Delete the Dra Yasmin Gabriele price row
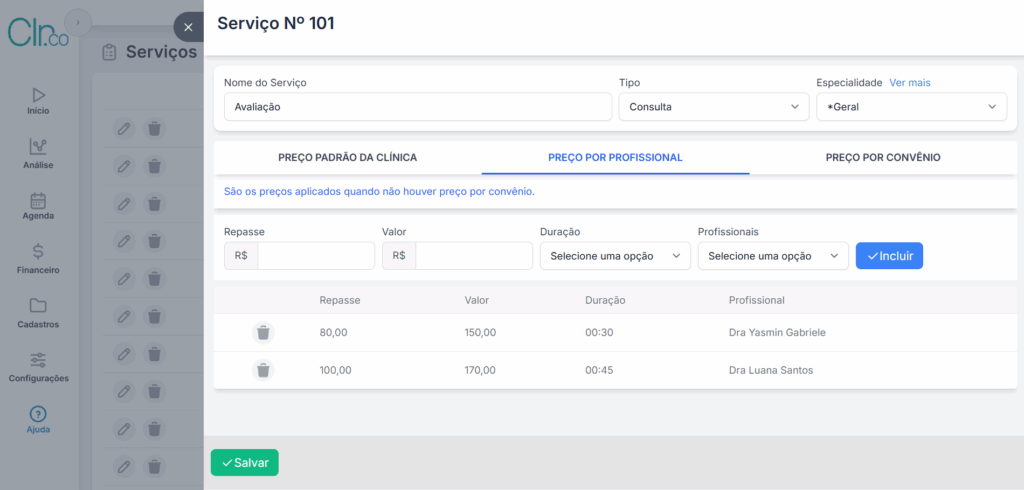Viewport: 1024px width, 490px height. (263, 333)
